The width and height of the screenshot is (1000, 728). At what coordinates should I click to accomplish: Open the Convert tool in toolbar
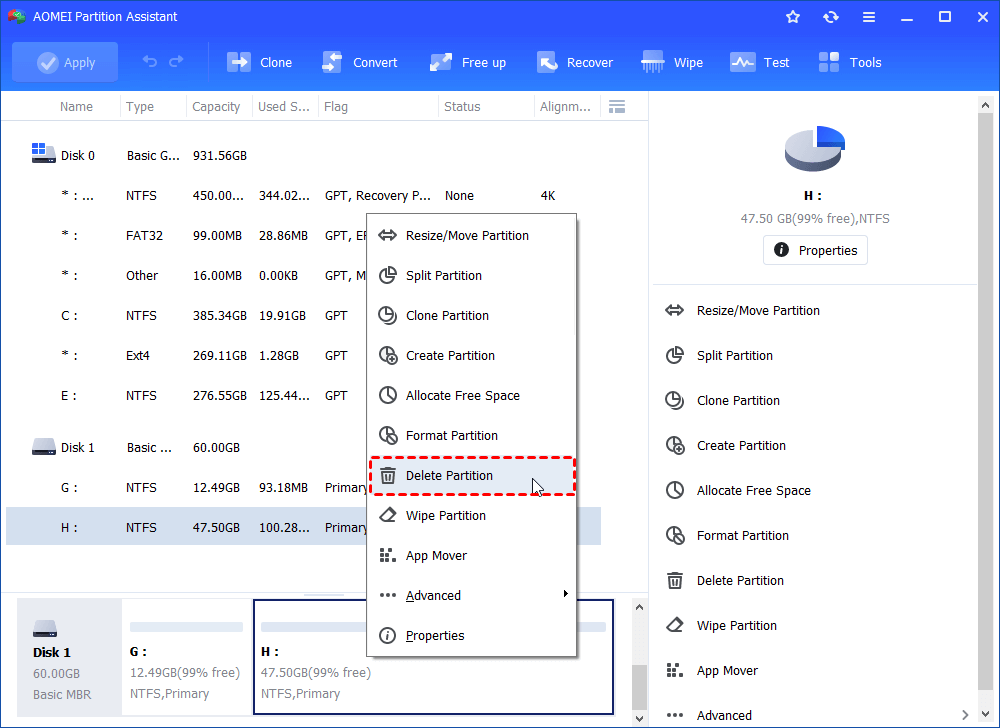click(359, 62)
